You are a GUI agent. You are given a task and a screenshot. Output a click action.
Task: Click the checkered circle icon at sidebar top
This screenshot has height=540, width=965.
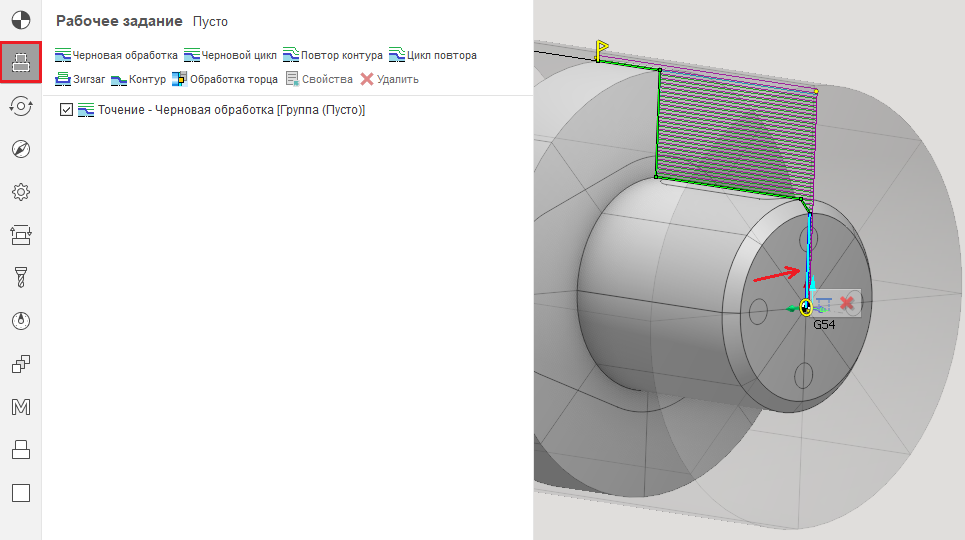point(21,19)
